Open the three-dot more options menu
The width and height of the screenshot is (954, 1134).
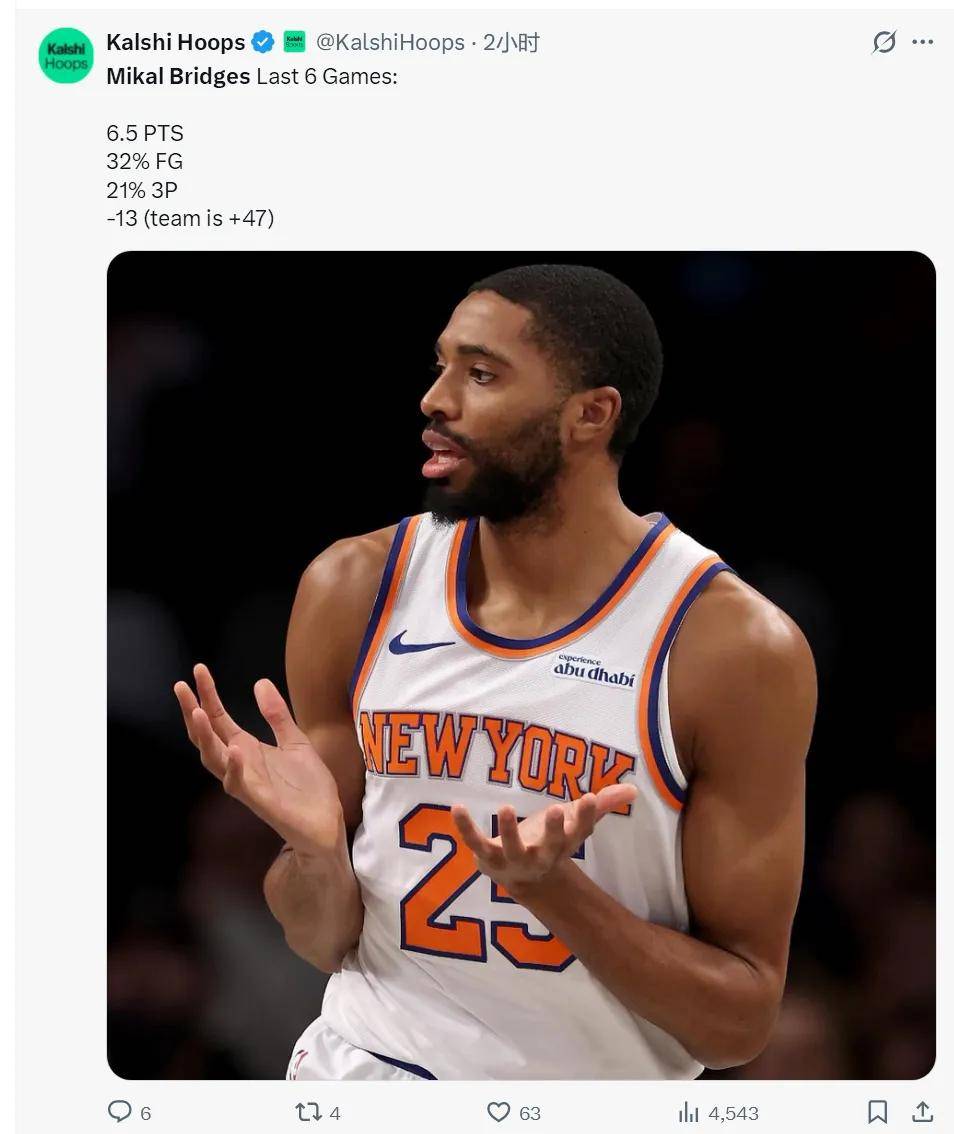(x=922, y=42)
